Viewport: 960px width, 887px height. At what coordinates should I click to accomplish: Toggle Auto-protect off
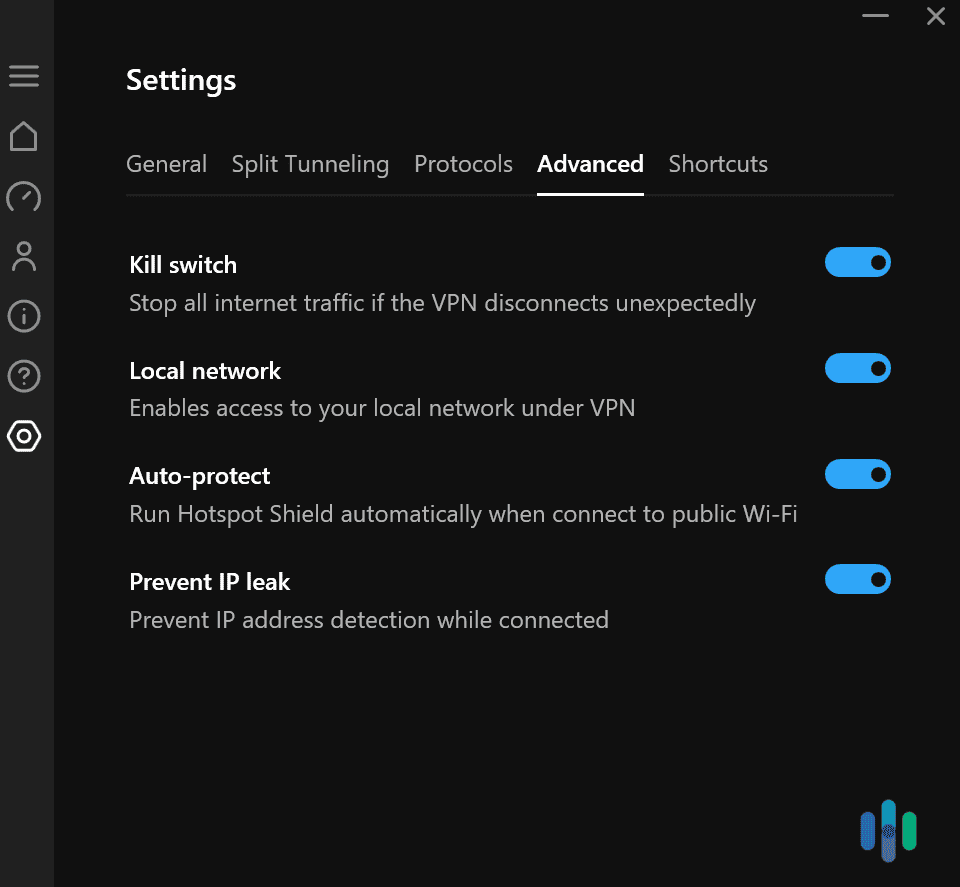coord(857,474)
